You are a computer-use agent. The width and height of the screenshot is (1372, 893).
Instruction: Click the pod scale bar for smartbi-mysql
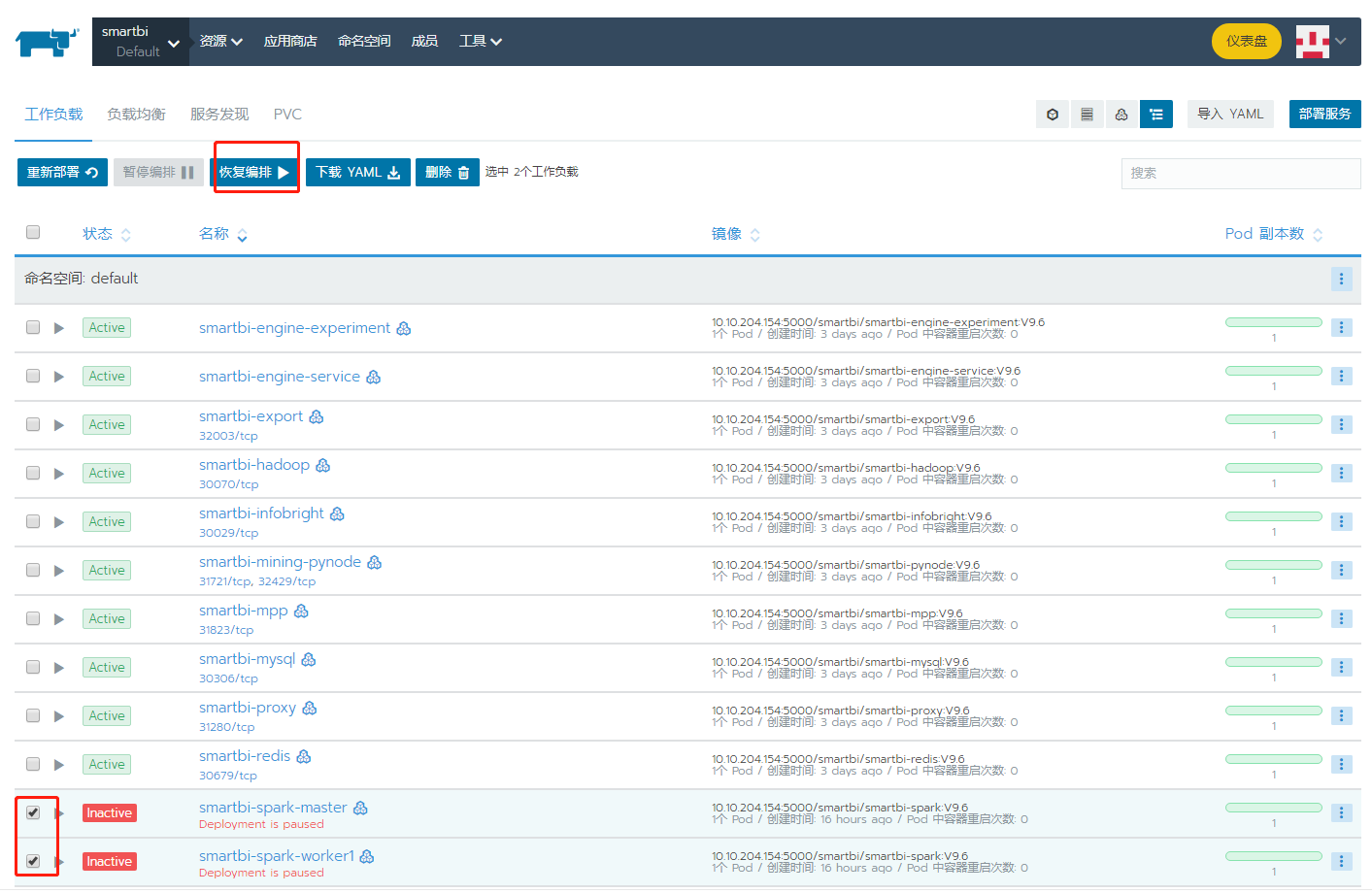[1274, 662]
